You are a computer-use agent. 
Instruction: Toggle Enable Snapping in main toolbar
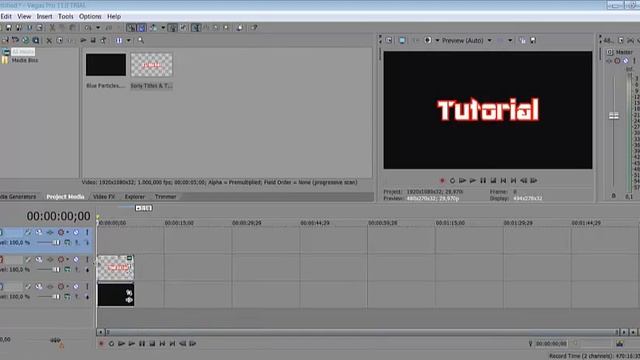(x=131, y=28)
